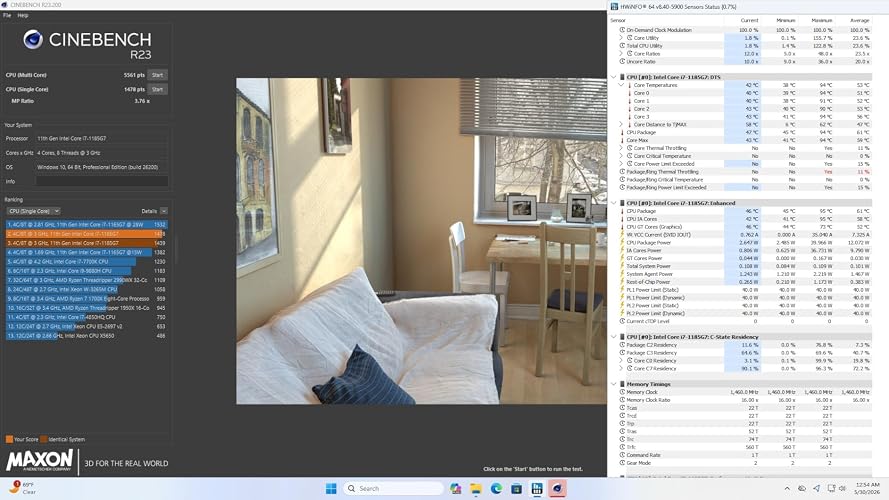Expand Core Distance to TjMAX row
The height and width of the screenshot is (500, 889).
point(621,124)
